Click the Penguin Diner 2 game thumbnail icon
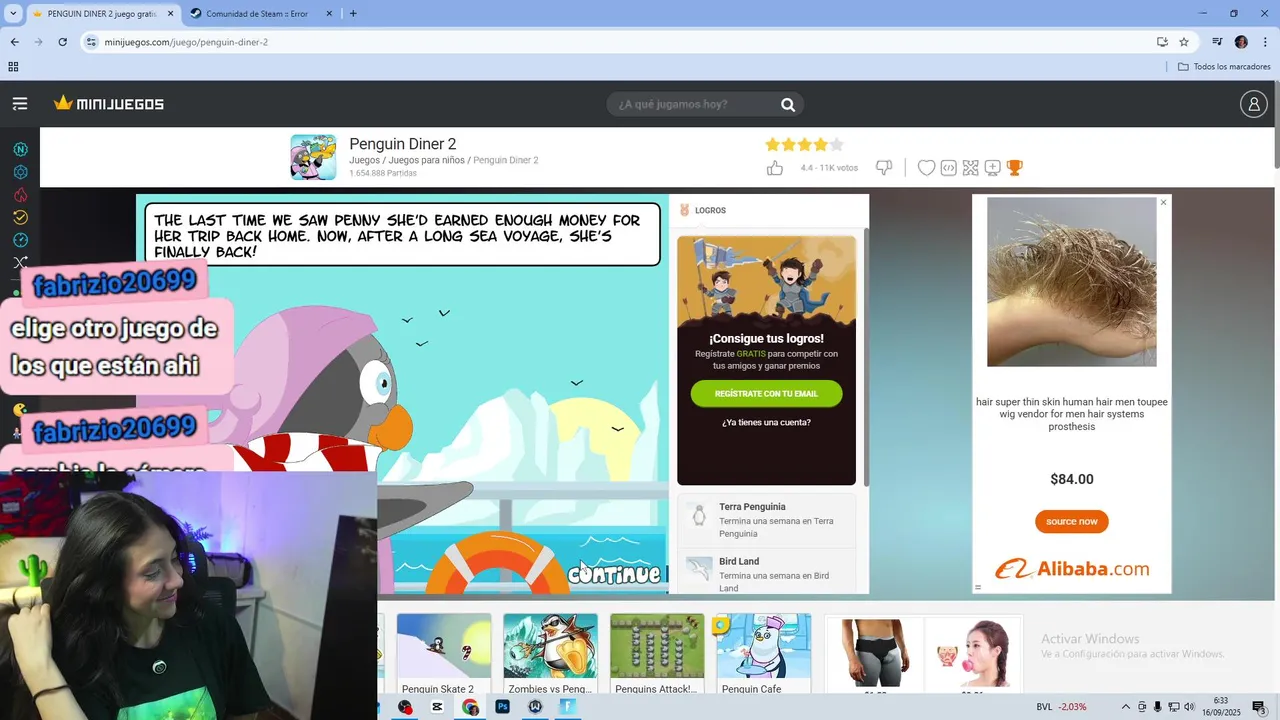The height and width of the screenshot is (720, 1280). 313,157
